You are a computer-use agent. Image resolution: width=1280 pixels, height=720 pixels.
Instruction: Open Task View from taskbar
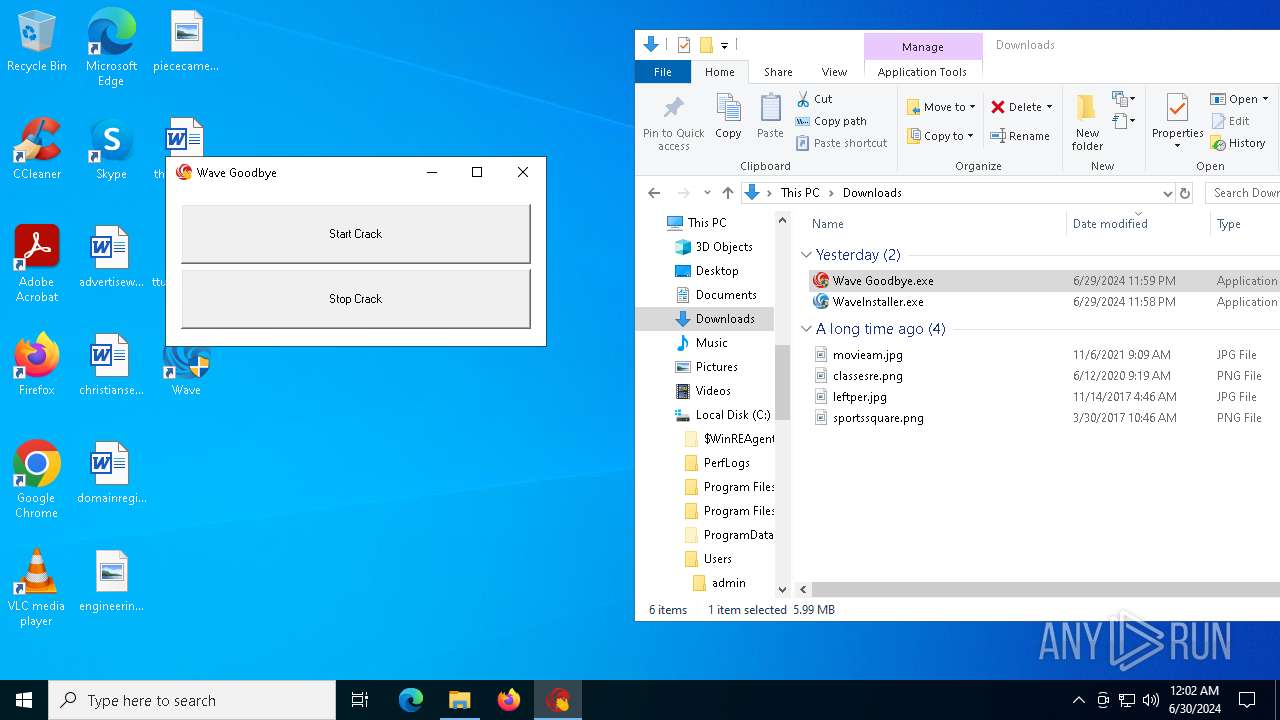pyautogui.click(x=360, y=700)
